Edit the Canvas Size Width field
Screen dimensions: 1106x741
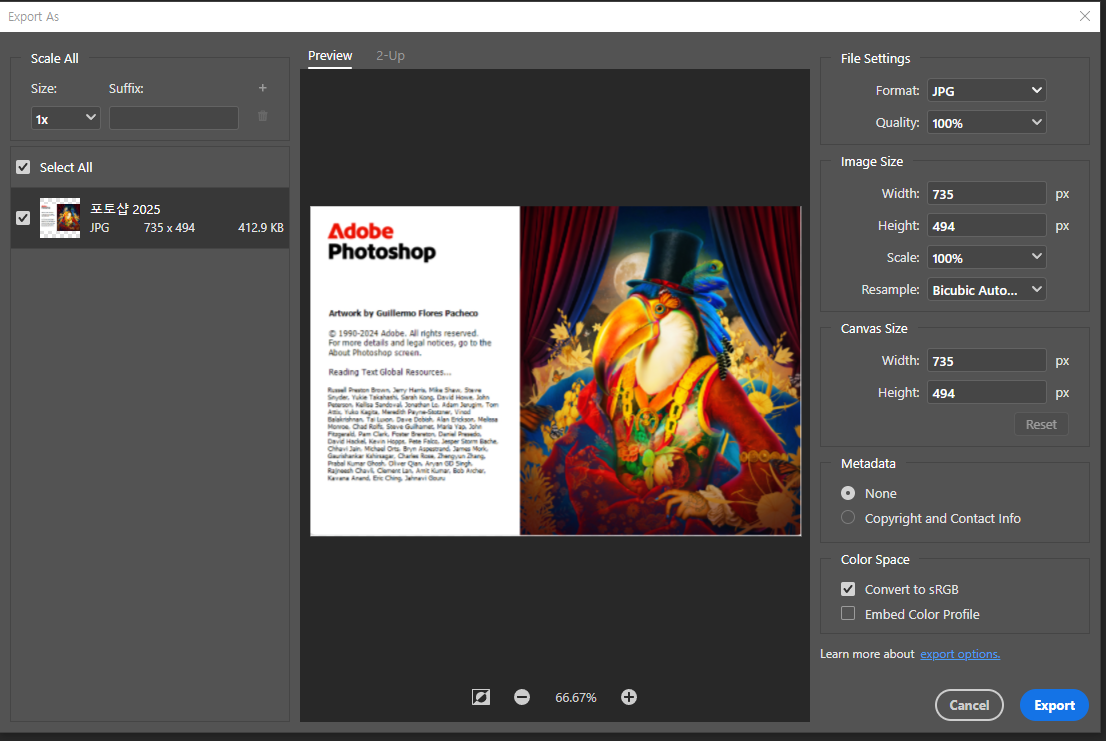pos(986,360)
